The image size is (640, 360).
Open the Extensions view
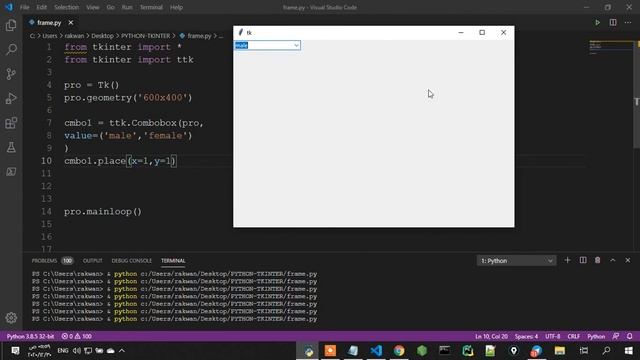11,123
